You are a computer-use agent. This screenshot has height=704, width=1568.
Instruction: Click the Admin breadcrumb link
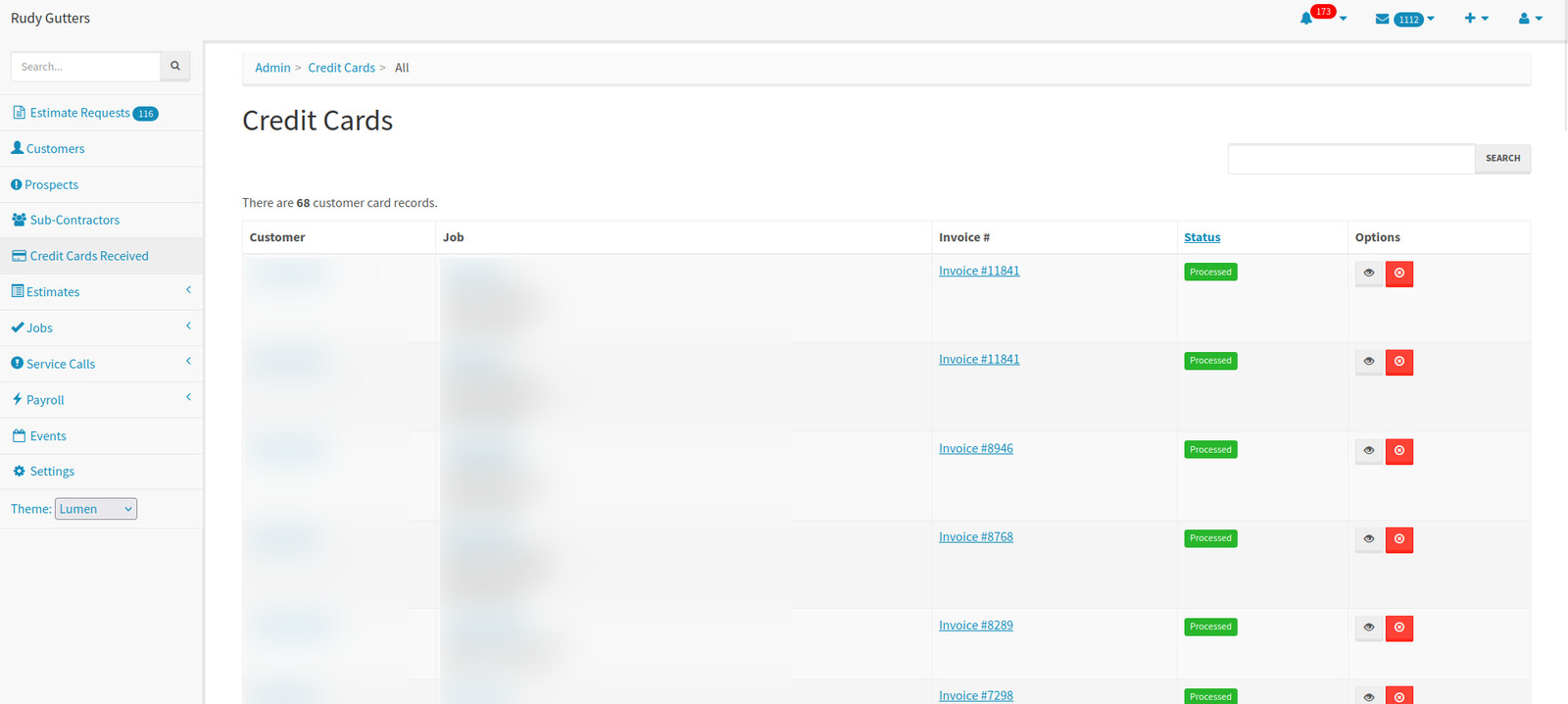(x=272, y=68)
